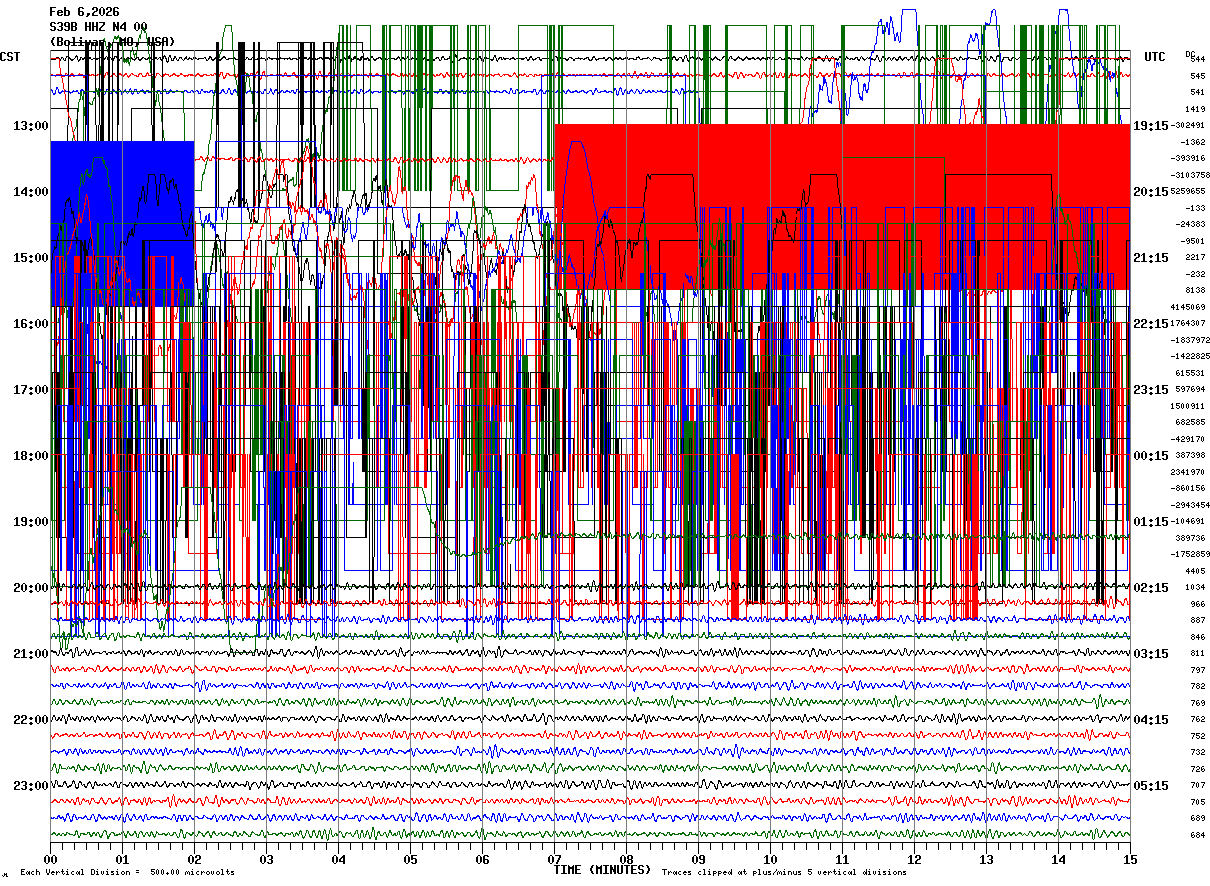
Task: Click the DC offset value 846
Action: (1197, 637)
